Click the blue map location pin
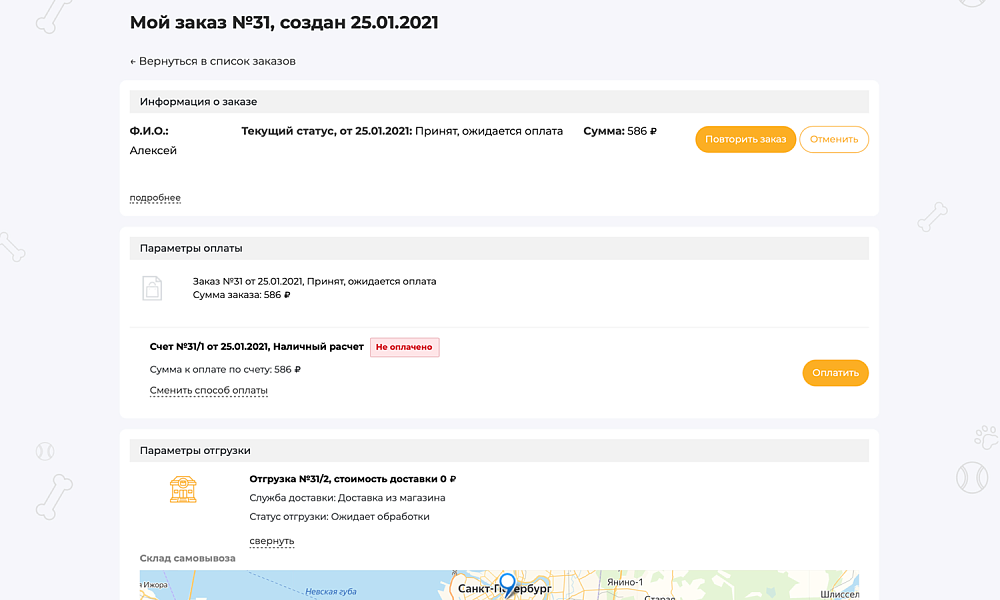Image resolution: width=1000 pixels, height=600 pixels. 507,584
